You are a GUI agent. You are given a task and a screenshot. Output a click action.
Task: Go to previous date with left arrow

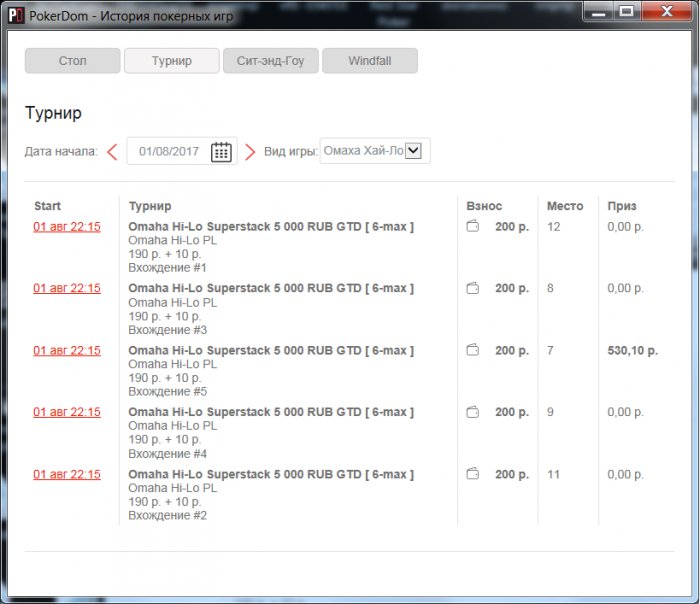click(x=112, y=152)
